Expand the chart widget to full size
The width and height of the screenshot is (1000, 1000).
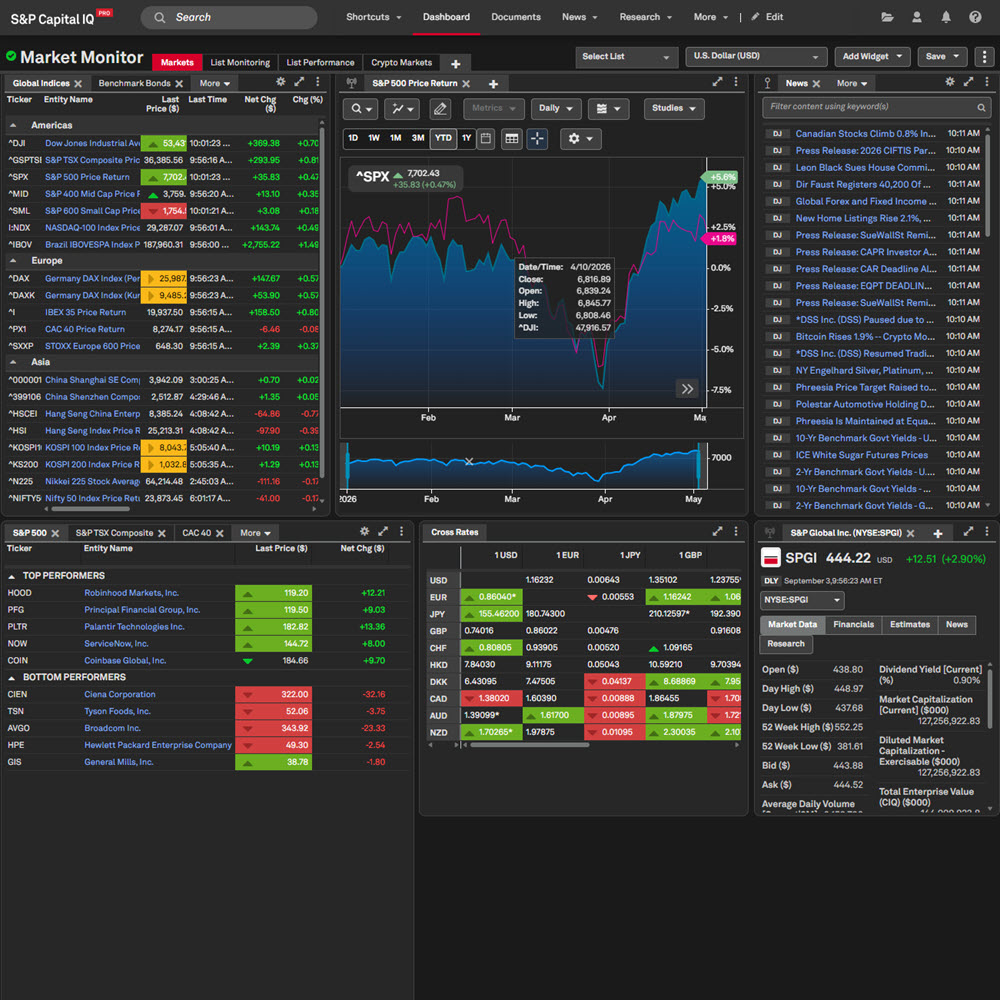tap(717, 82)
